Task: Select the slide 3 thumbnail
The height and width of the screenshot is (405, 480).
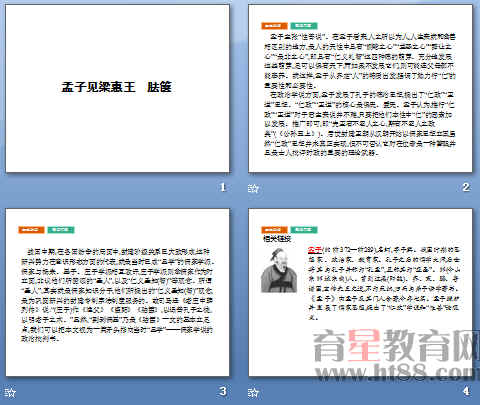Action: pos(118,292)
